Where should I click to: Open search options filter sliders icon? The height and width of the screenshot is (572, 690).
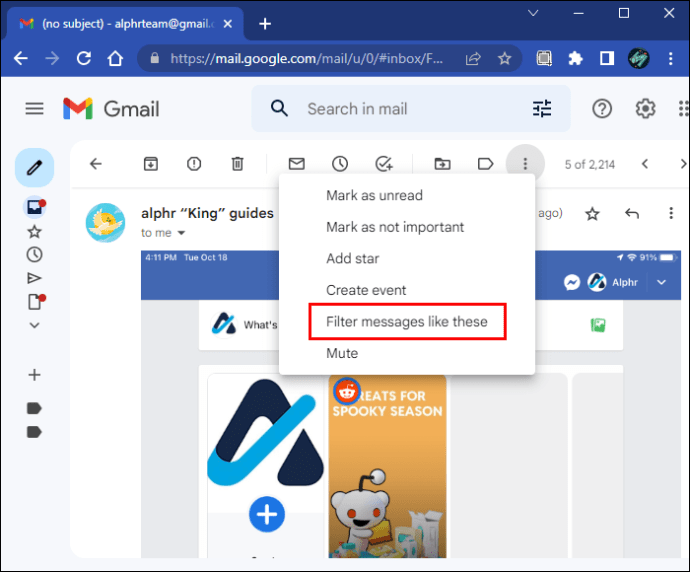(542, 108)
